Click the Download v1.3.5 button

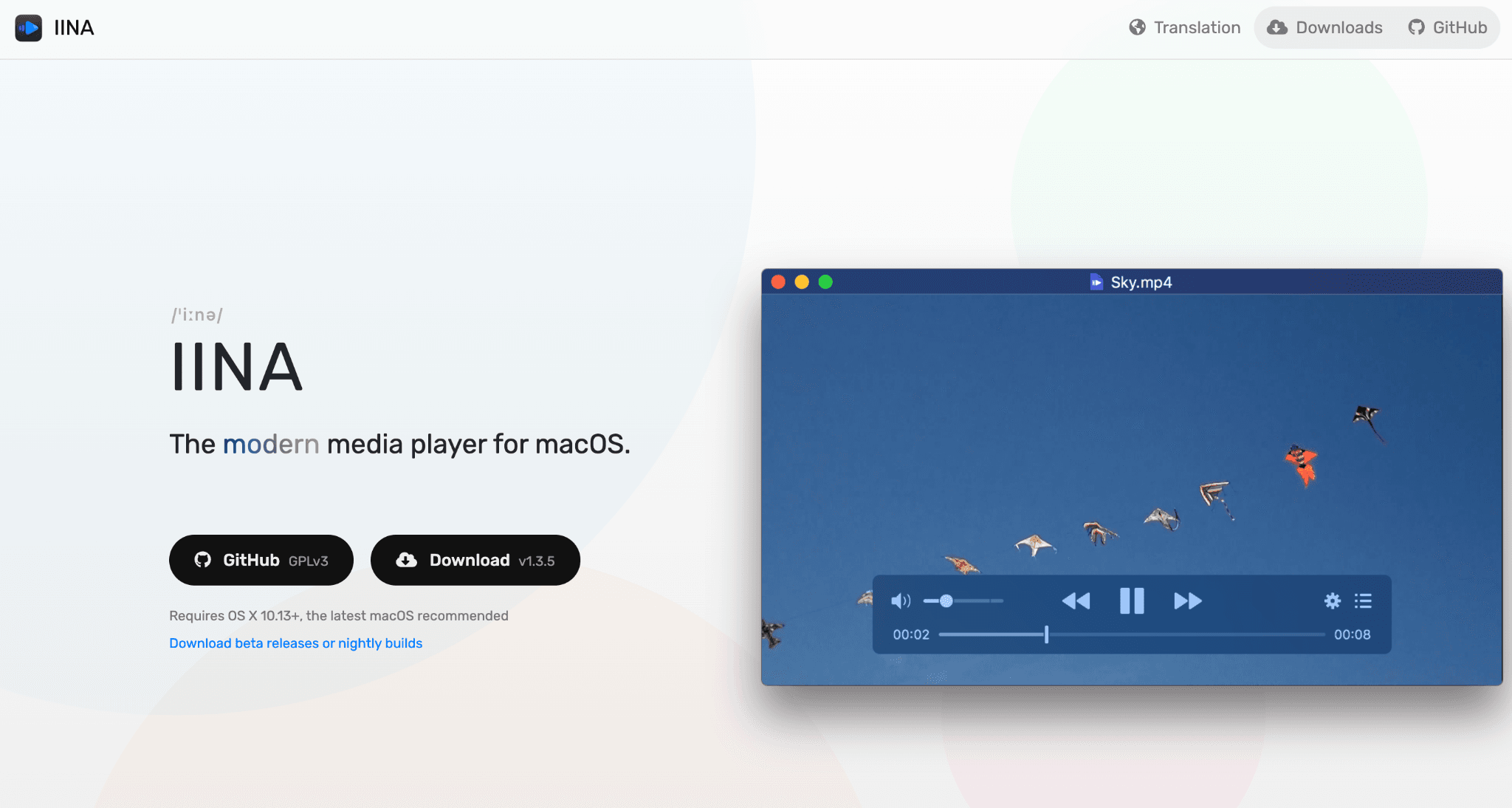click(475, 560)
